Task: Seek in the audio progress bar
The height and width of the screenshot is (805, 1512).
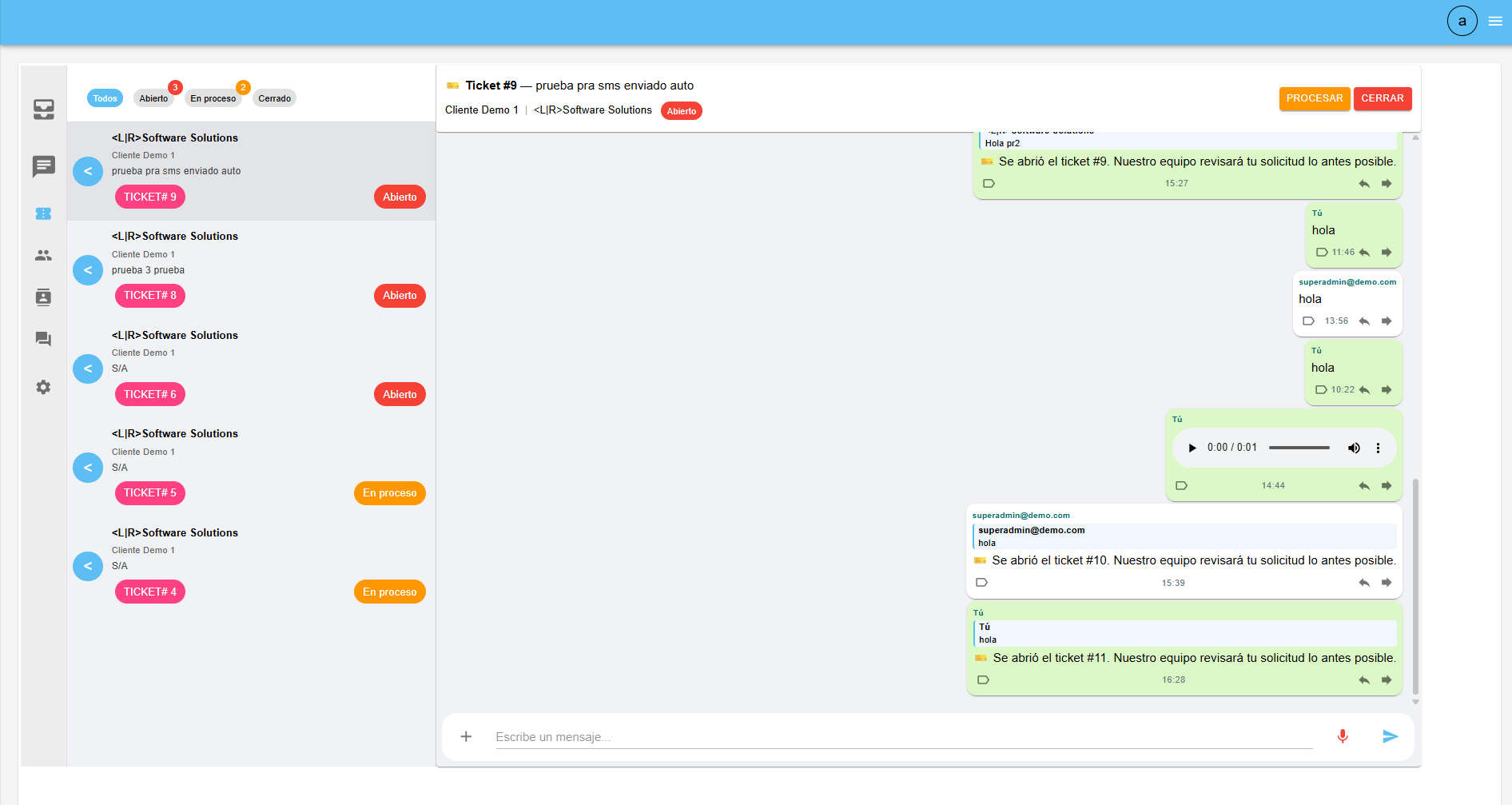Action: 1299,448
